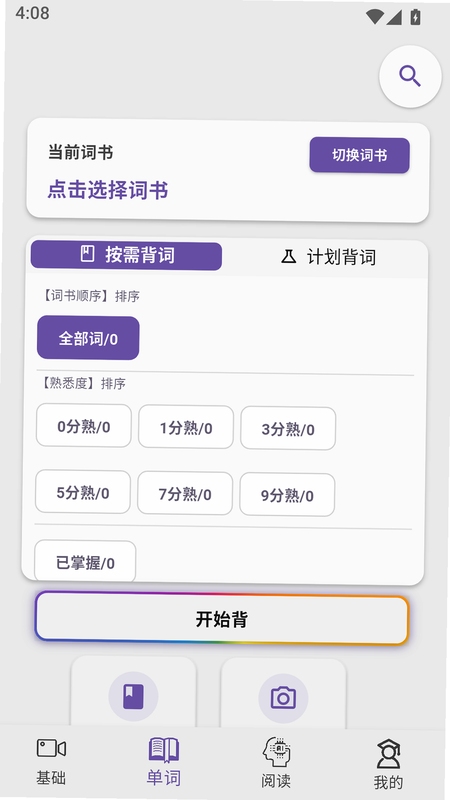Tap the magnifier search icon
This screenshot has width=450, height=800.
point(410,77)
